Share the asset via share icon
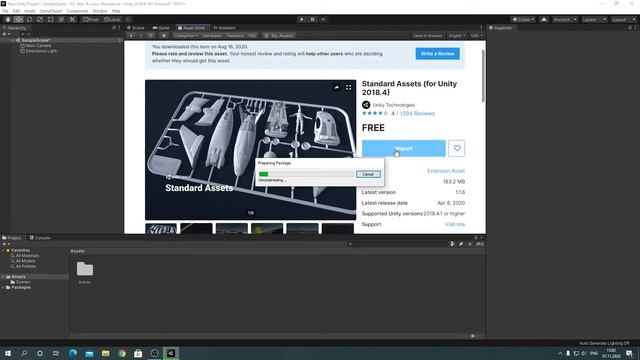 (x=336, y=87)
